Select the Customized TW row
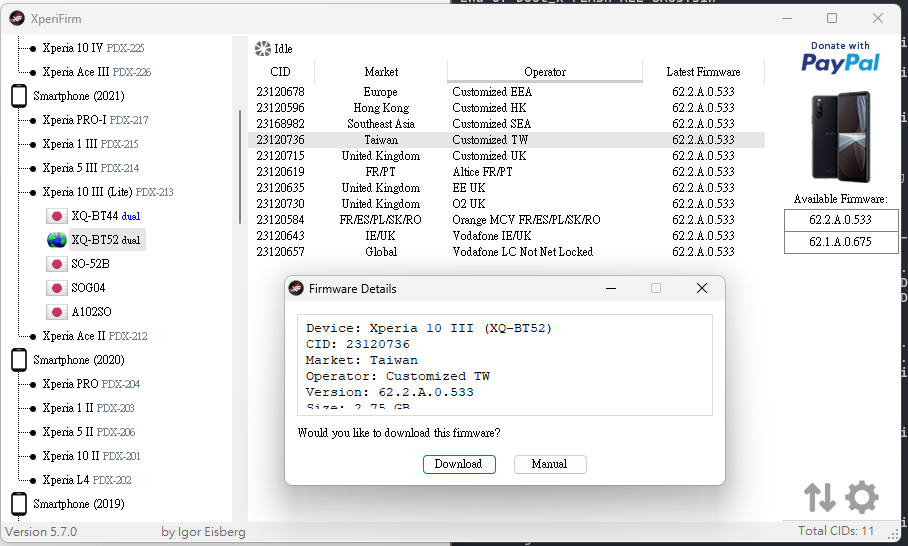 tap(507, 140)
